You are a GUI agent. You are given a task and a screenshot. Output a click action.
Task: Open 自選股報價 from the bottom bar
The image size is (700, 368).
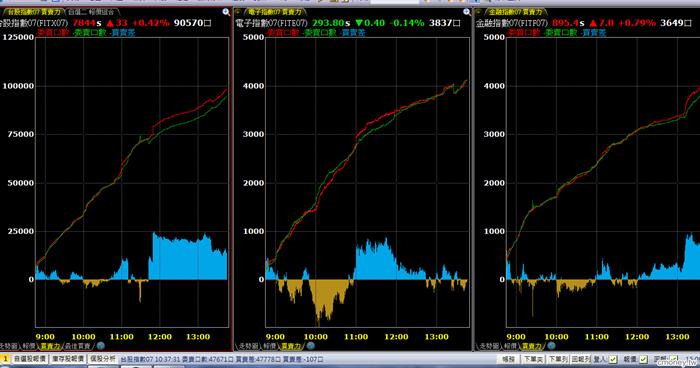[29, 359]
